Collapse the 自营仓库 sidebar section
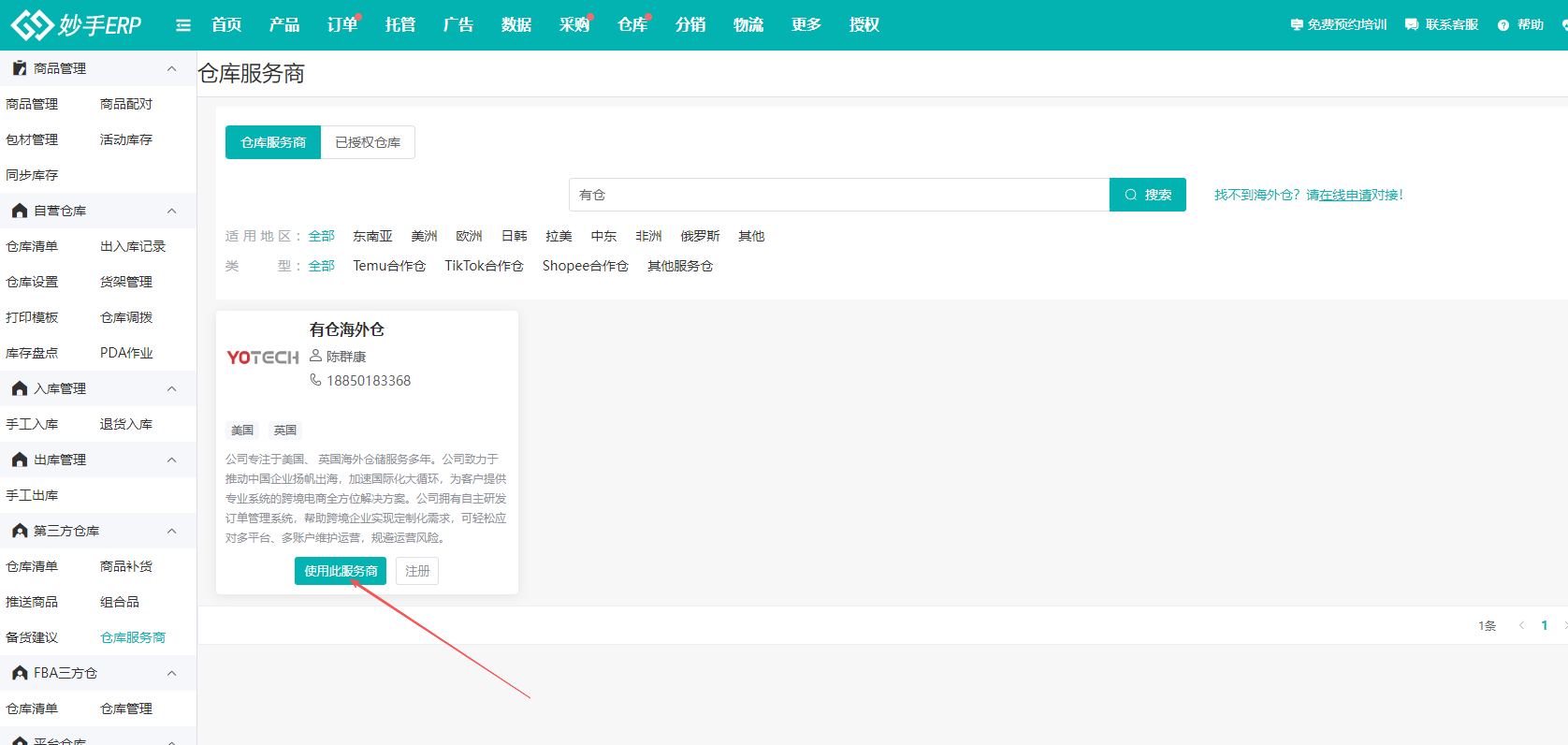Viewport: 1568px width, 745px height. coord(171,211)
